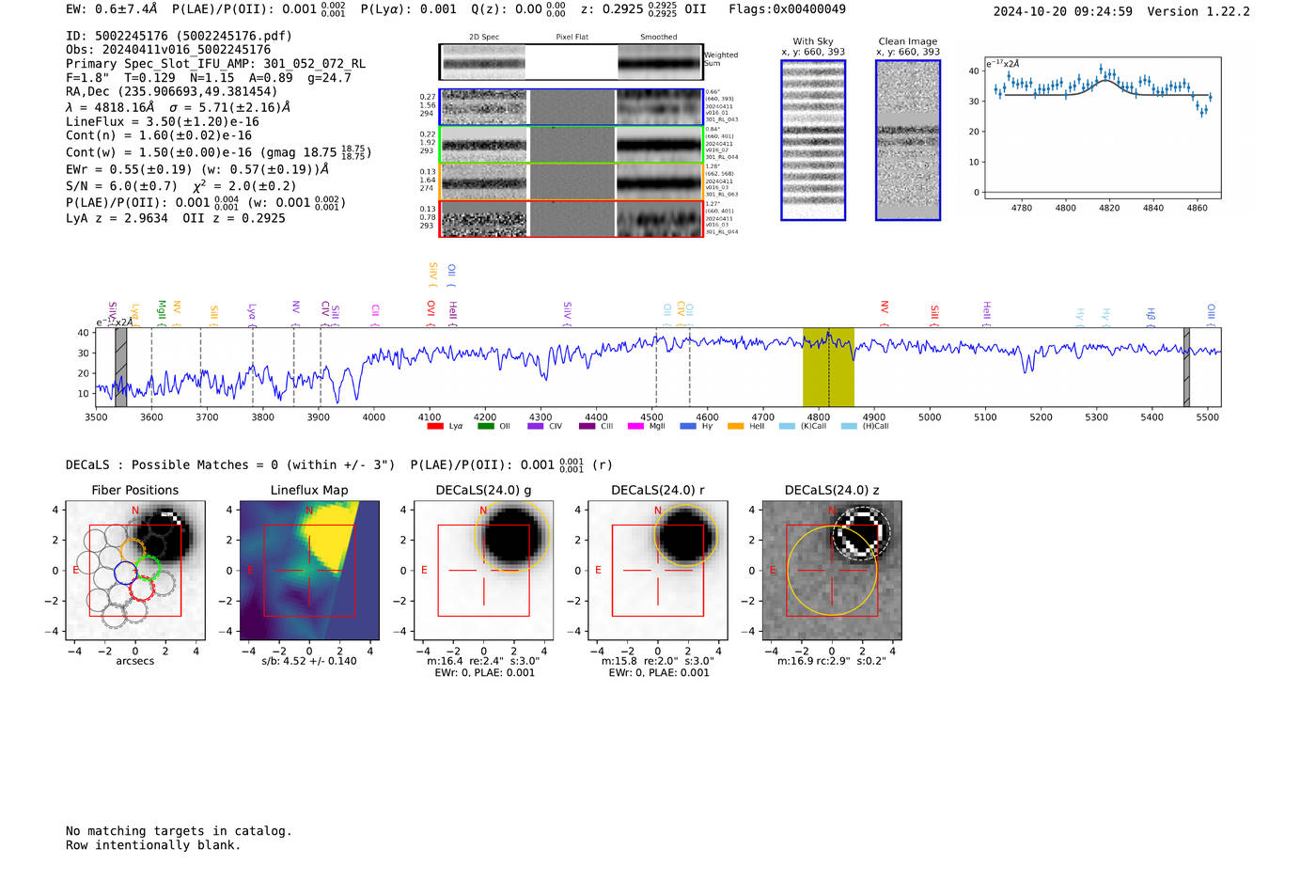
Task: Click the red crosshair in the DECaLS g image
Action: 484,571
